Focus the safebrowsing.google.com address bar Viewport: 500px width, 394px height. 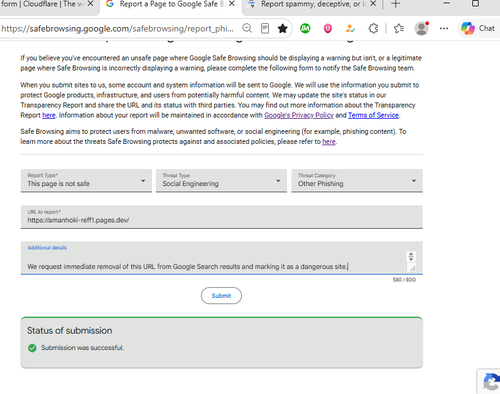click(x=117, y=29)
